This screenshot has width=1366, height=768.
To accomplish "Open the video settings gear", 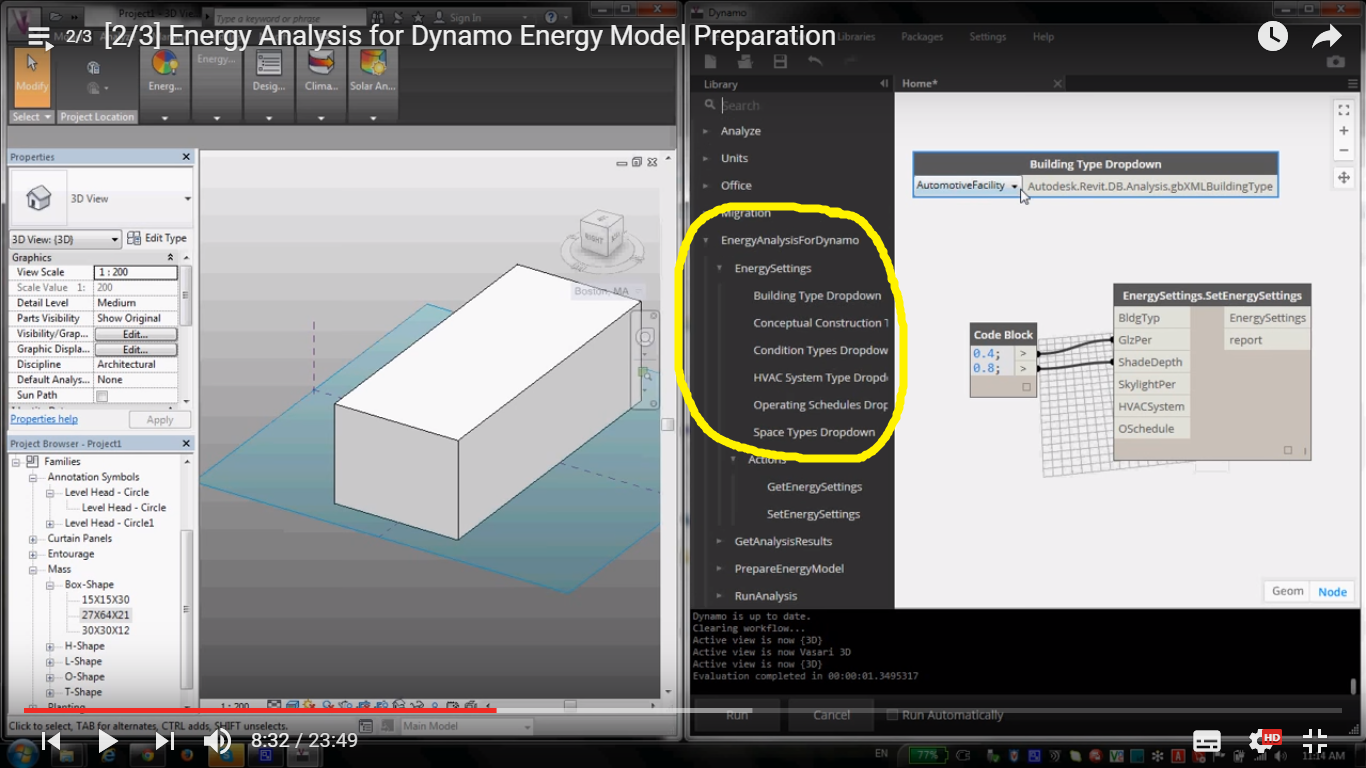I will click(x=1260, y=741).
